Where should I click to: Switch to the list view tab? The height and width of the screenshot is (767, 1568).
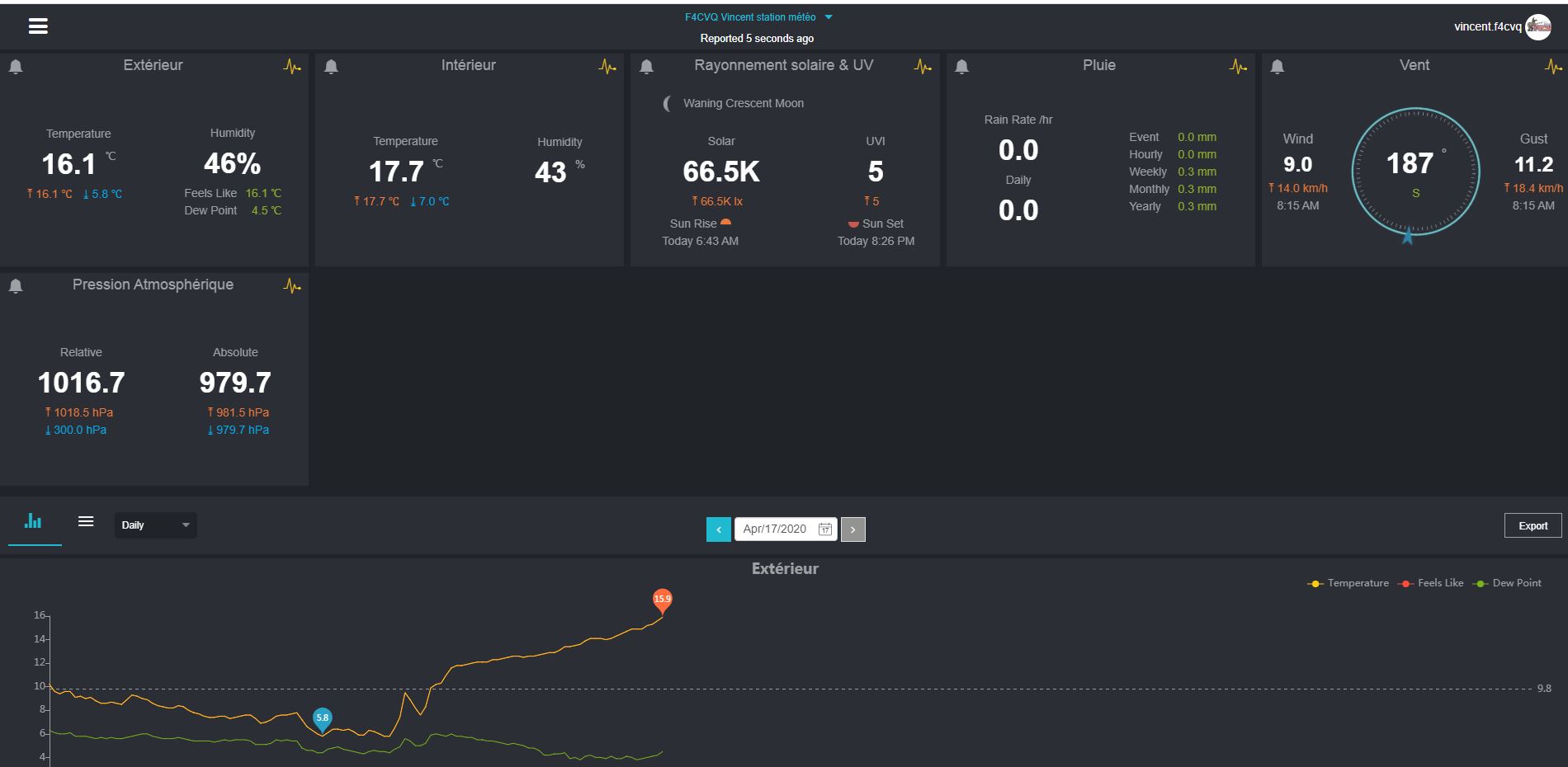(x=86, y=521)
